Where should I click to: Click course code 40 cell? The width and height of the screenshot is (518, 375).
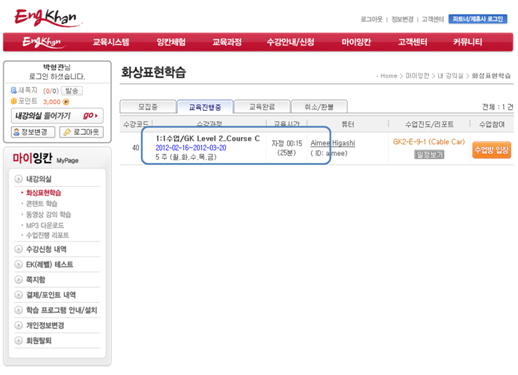[x=136, y=148]
